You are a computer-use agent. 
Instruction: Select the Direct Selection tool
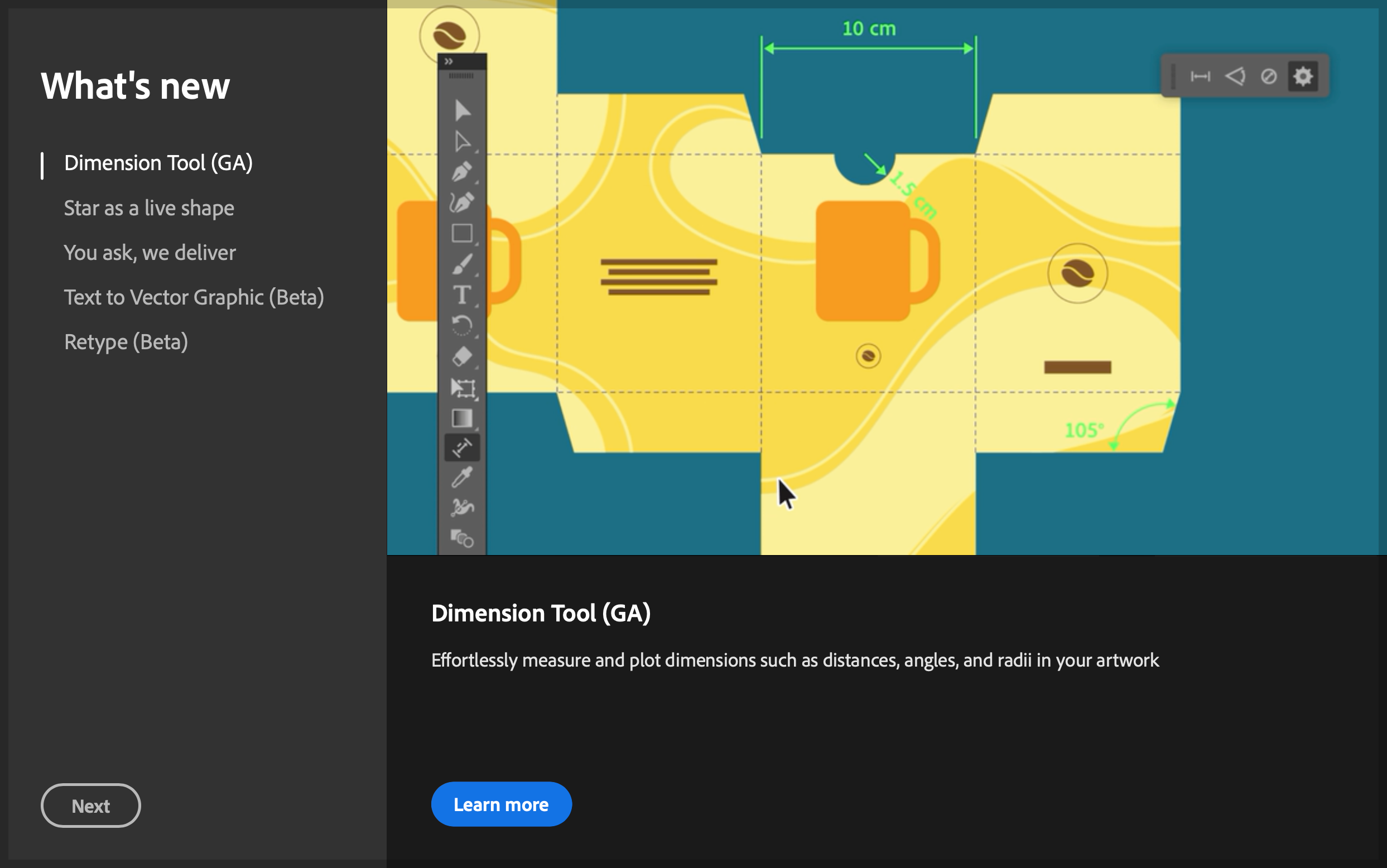(x=462, y=141)
